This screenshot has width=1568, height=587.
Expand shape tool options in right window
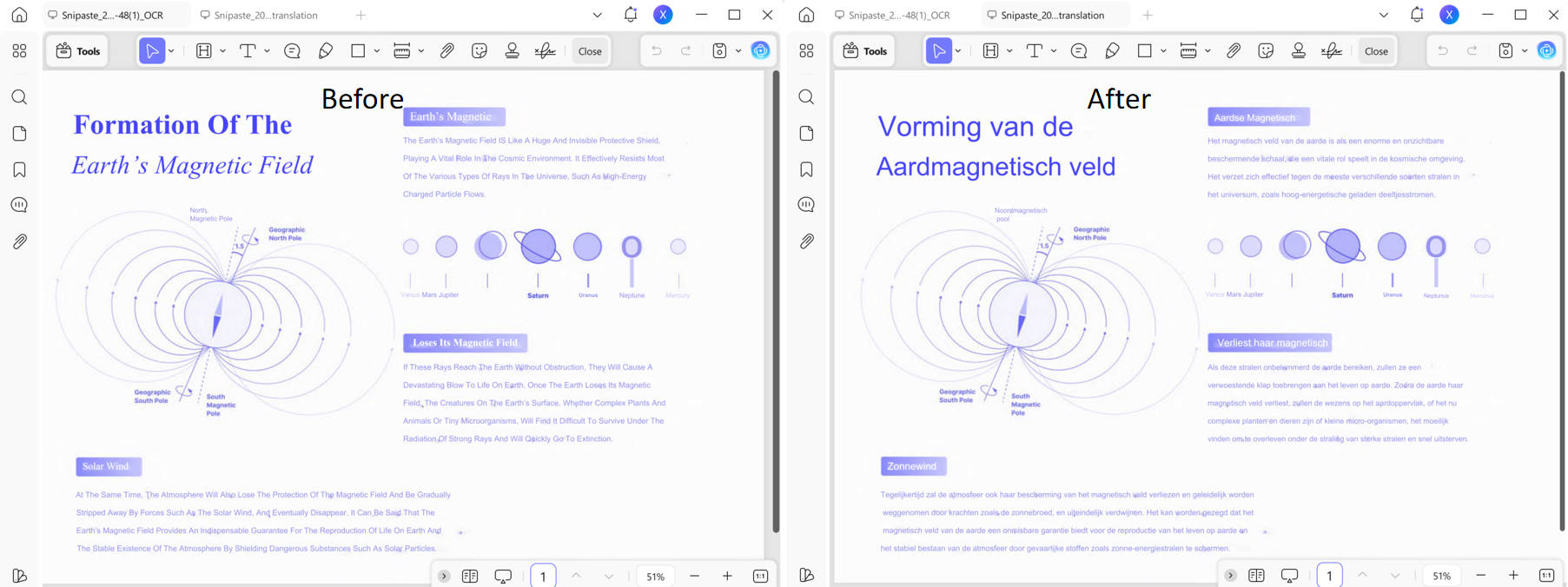(x=1164, y=51)
